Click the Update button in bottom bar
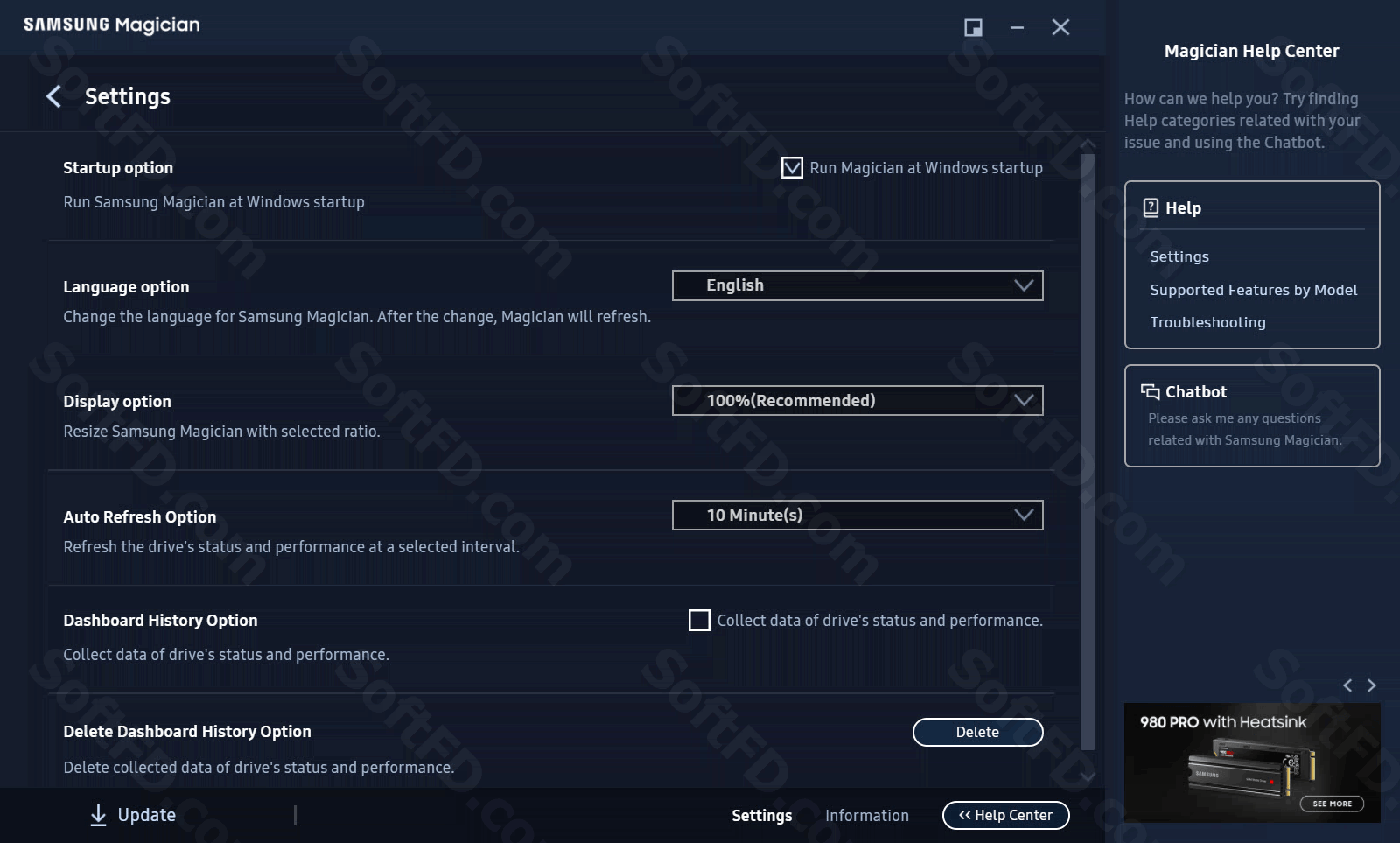Screen dimensions: 1400x843 coord(133,816)
